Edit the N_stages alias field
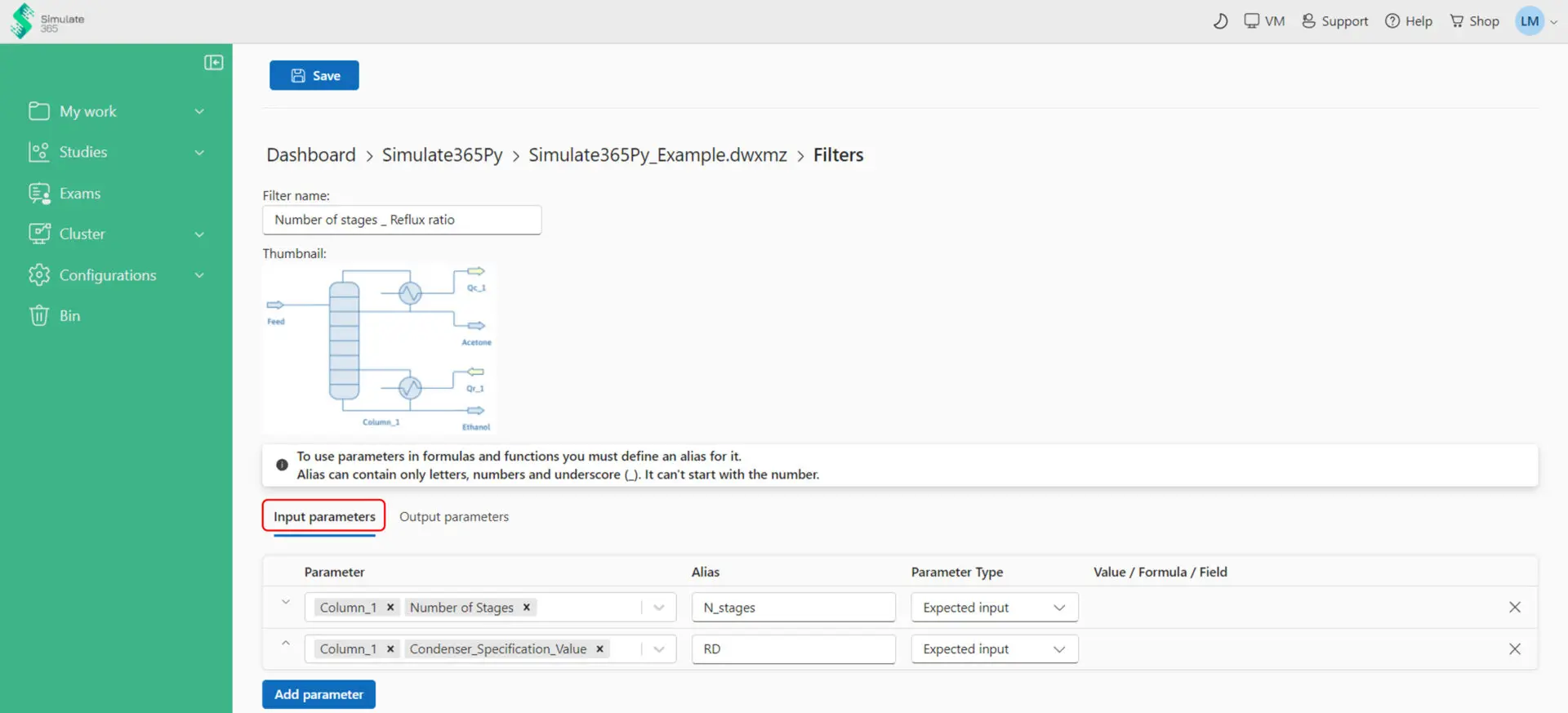 [x=794, y=608]
